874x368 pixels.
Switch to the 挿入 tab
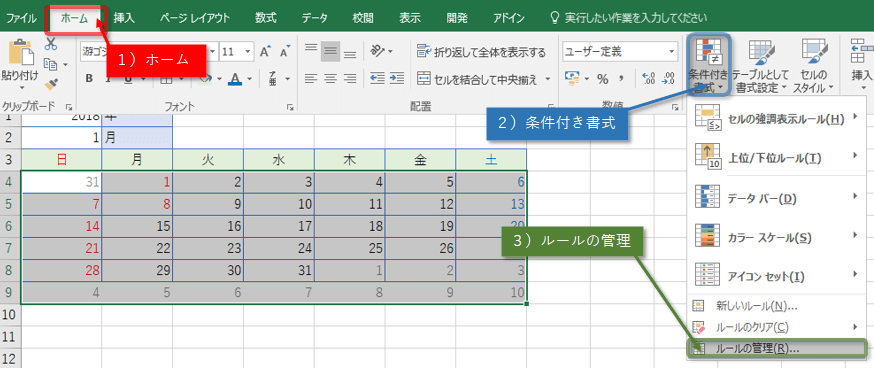124,18
